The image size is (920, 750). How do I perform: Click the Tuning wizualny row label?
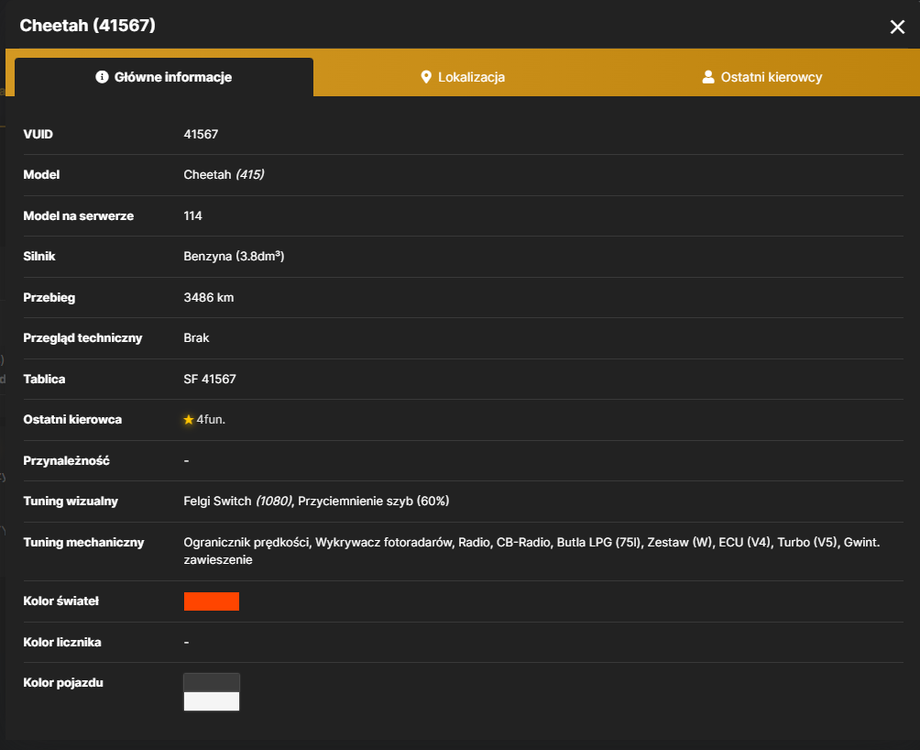tap(70, 501)
